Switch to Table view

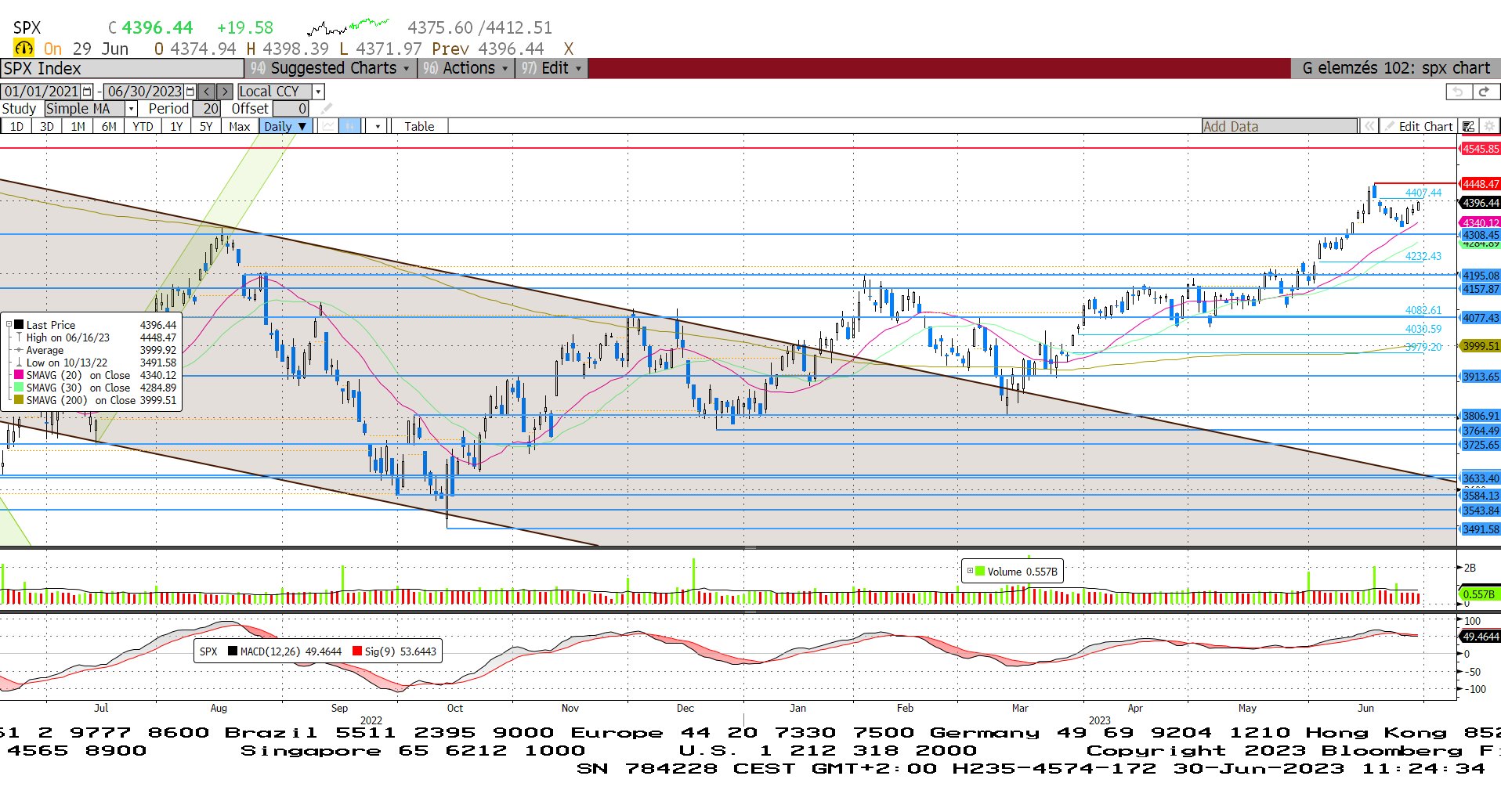[x=419, y=126]
